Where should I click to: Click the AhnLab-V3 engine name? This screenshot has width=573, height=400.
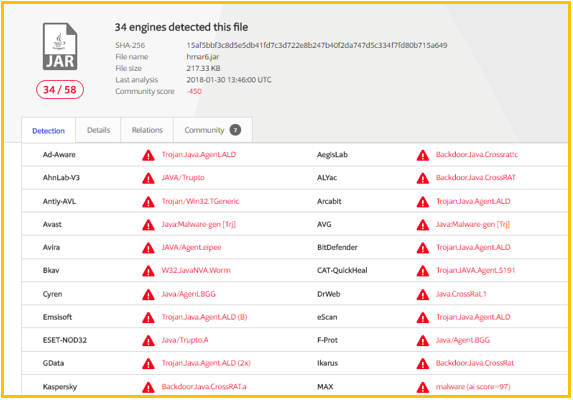(x=61, y=178)
